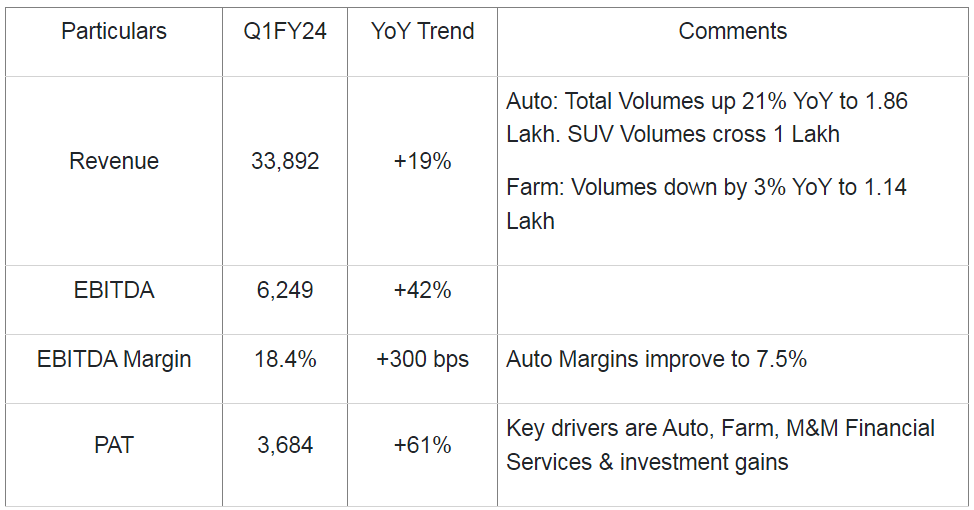Click the Particulars column header

point(113,31)
